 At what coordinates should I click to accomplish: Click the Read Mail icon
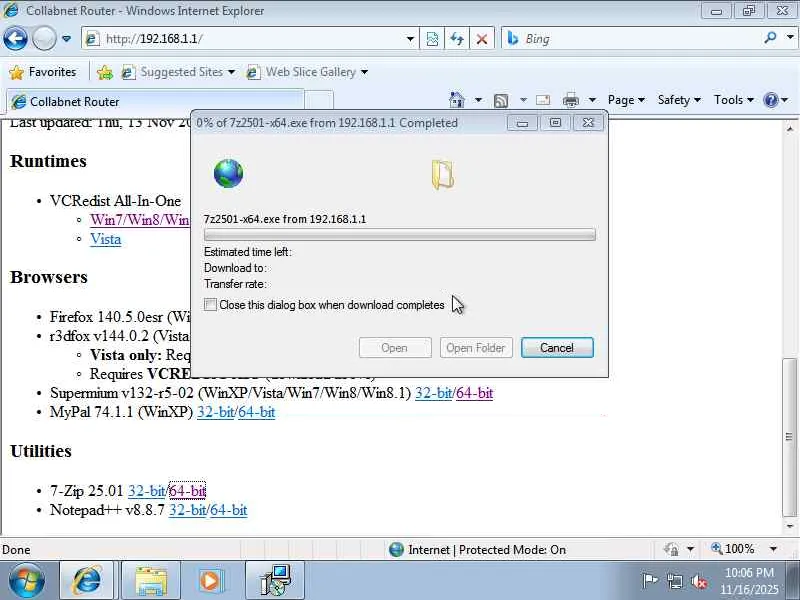click(543, 100)
